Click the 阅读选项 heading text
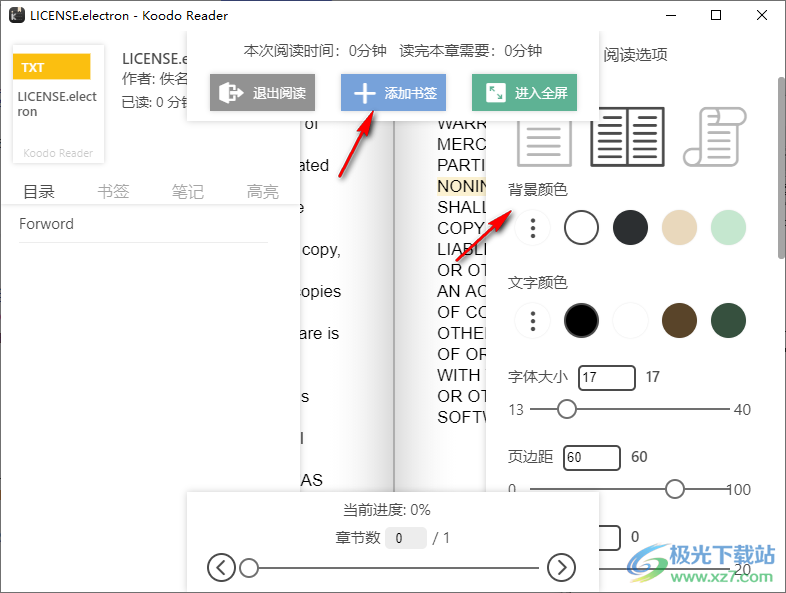 635,55
